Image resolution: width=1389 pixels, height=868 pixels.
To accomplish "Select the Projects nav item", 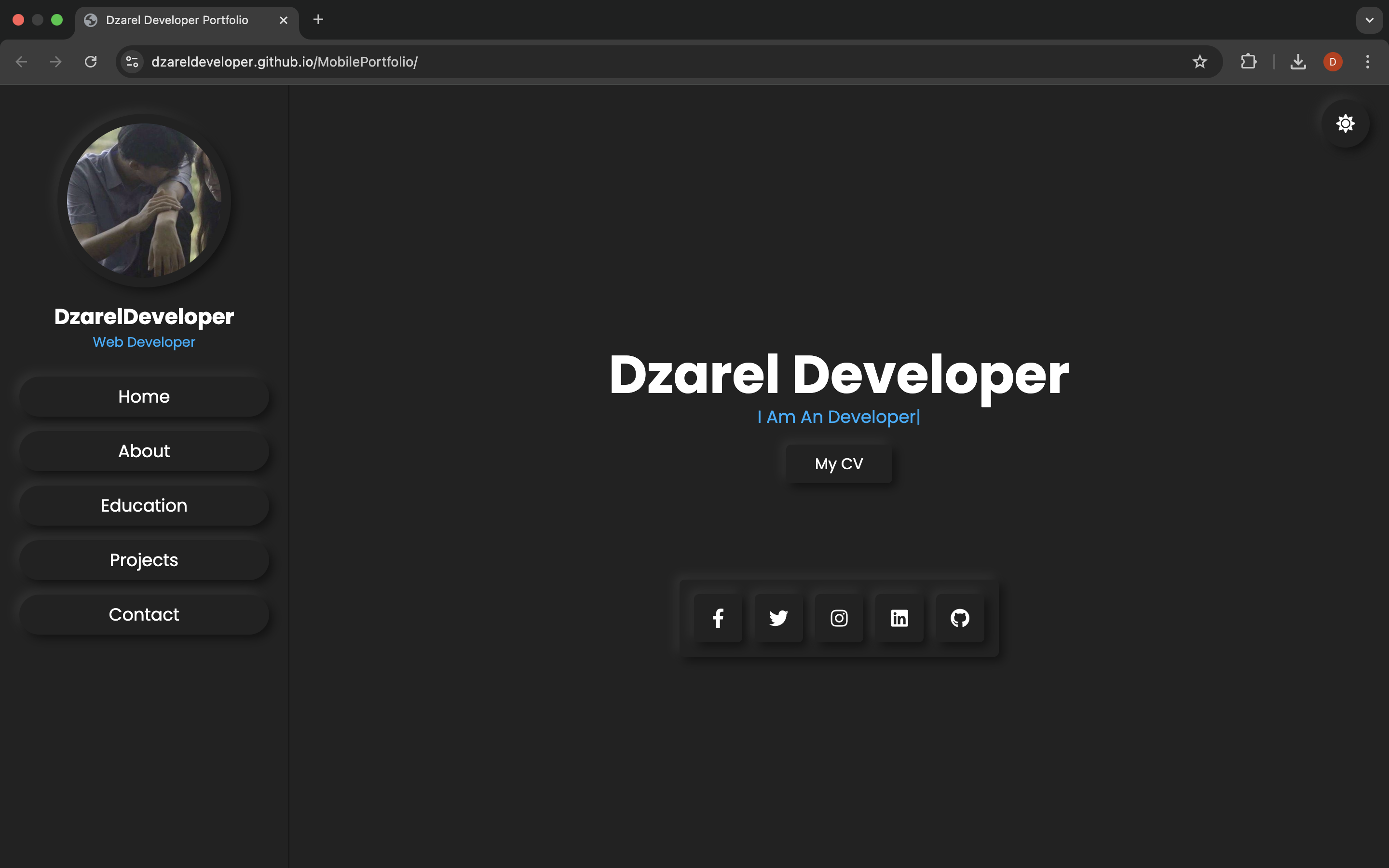I will tap(144, 560).
